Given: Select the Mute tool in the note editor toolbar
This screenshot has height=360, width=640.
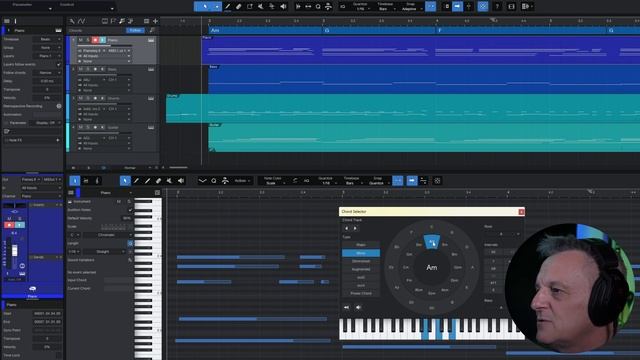Looking at the screenshot, I should tap(169, 181).
